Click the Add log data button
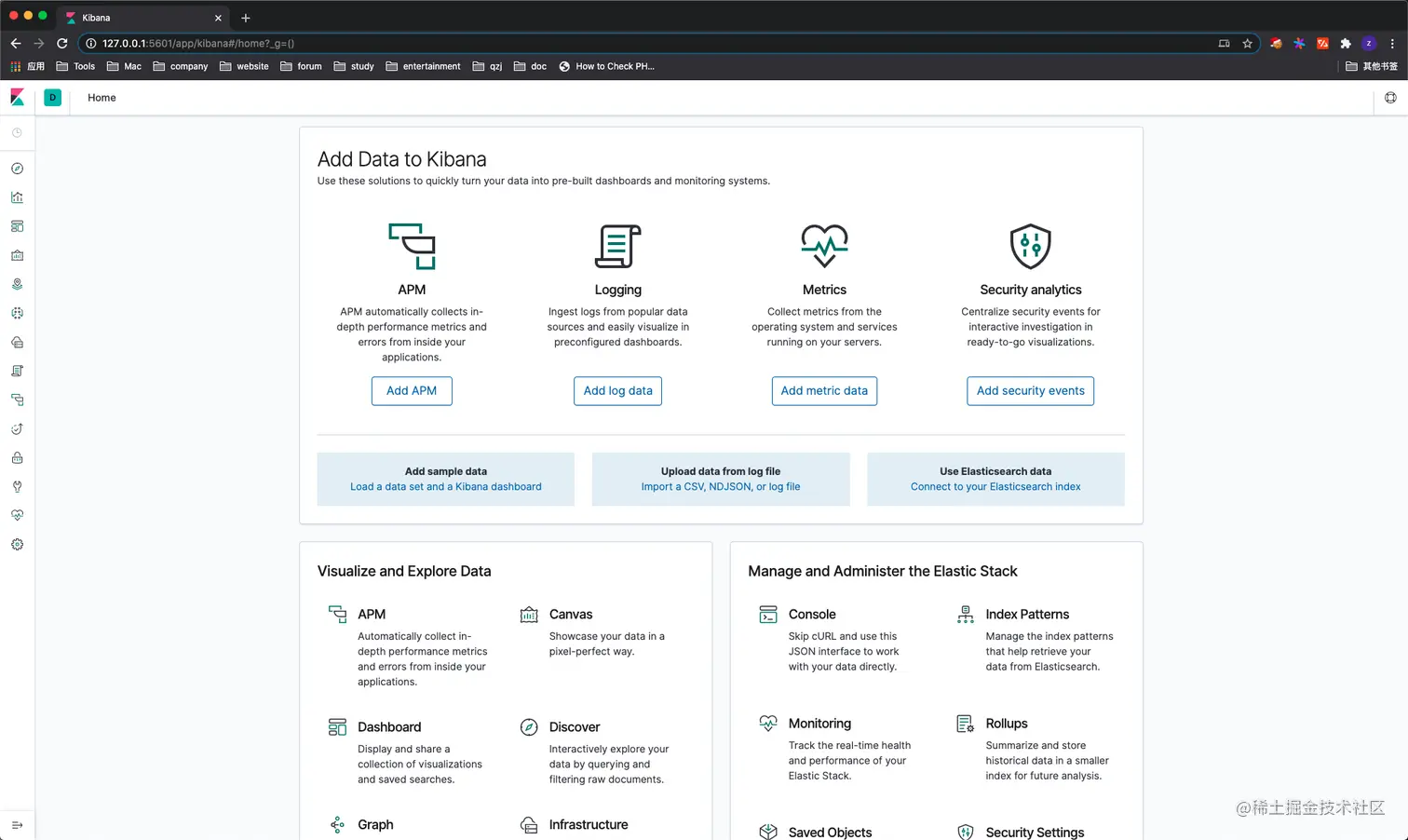This screenshot has width=1408, height=840. pos(617,391)
